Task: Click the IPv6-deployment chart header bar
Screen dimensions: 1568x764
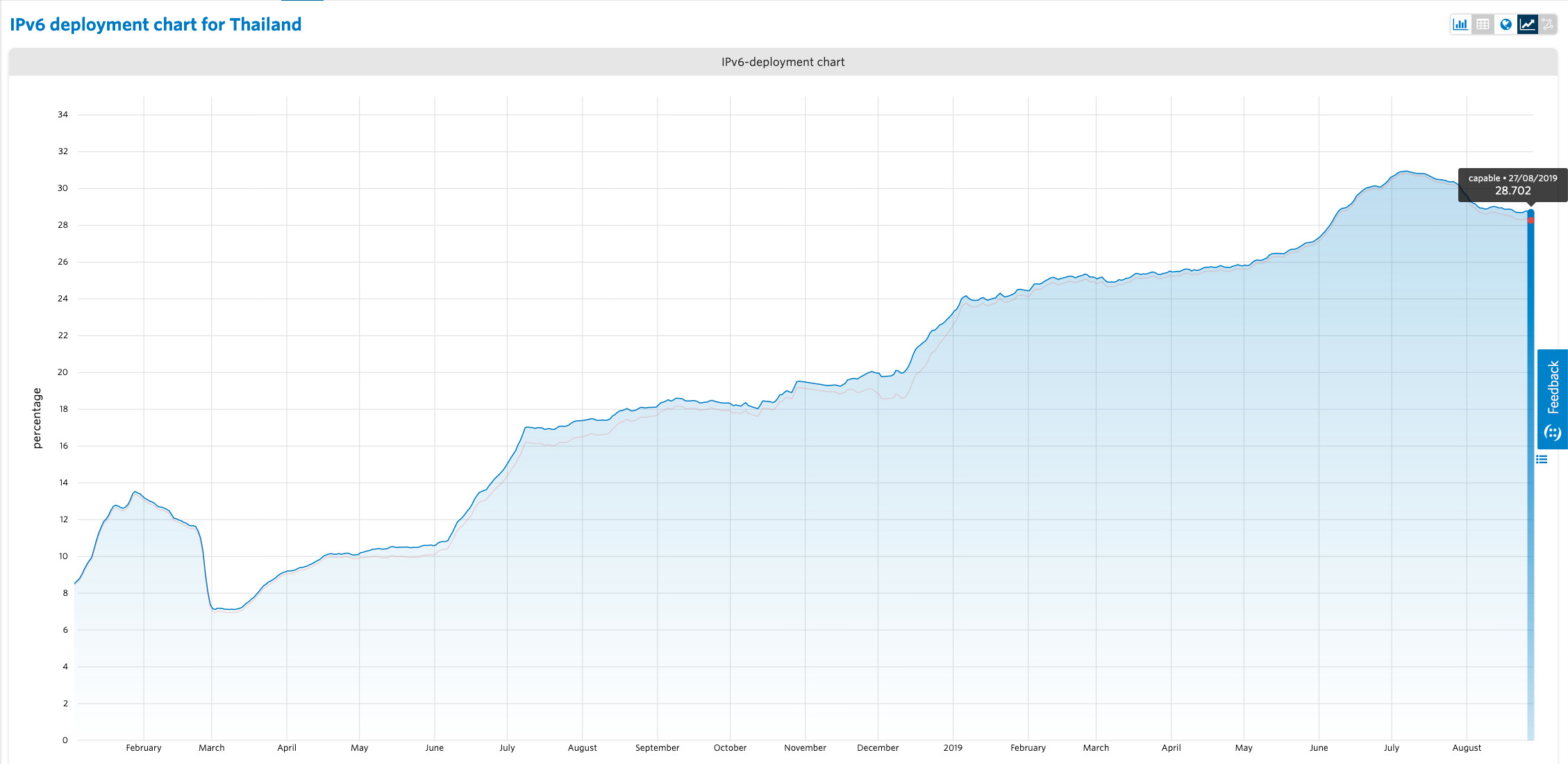Action: [x=783, y=62]
